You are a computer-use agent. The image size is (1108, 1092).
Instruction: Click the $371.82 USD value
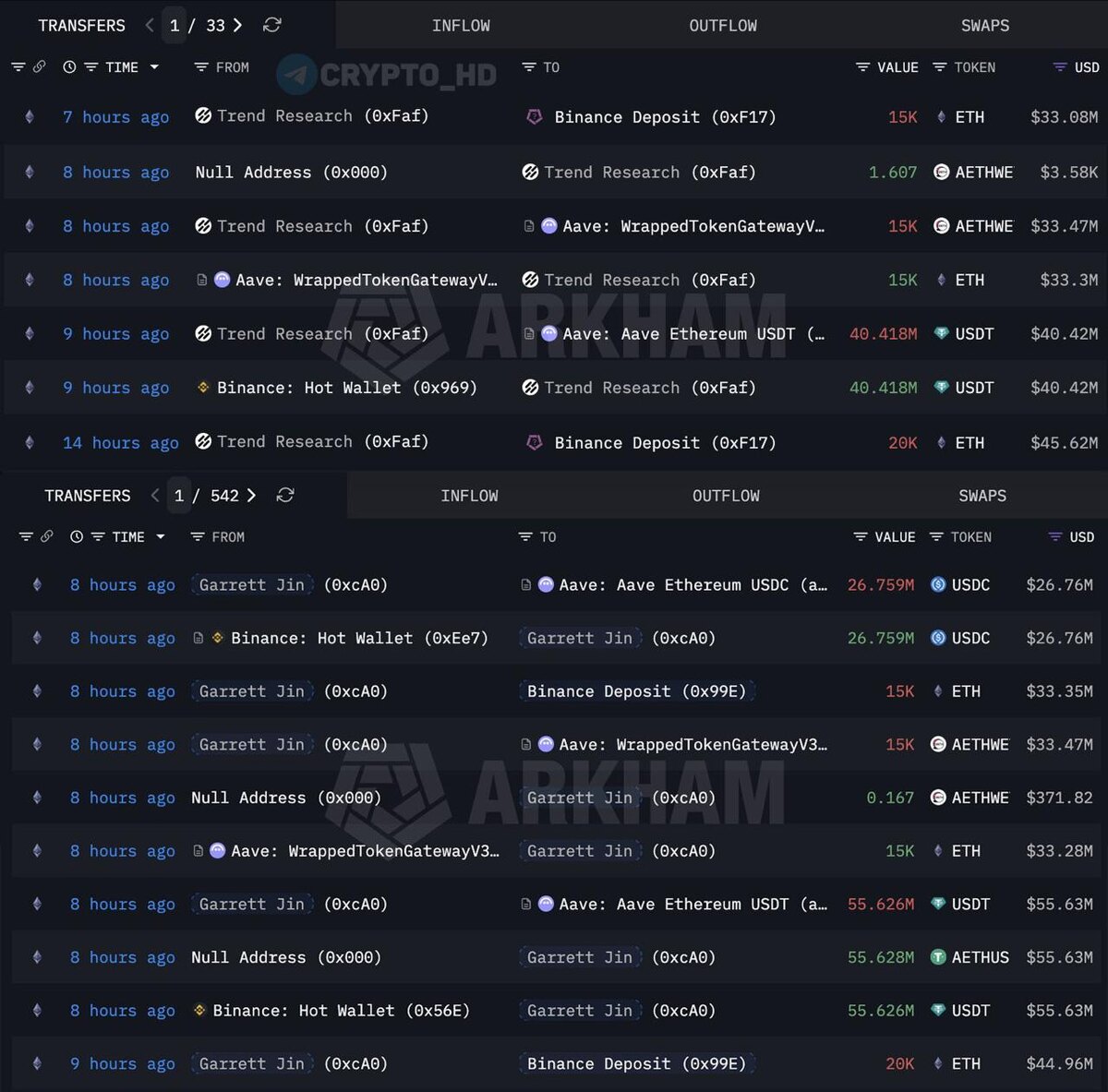coord(1059,798)
